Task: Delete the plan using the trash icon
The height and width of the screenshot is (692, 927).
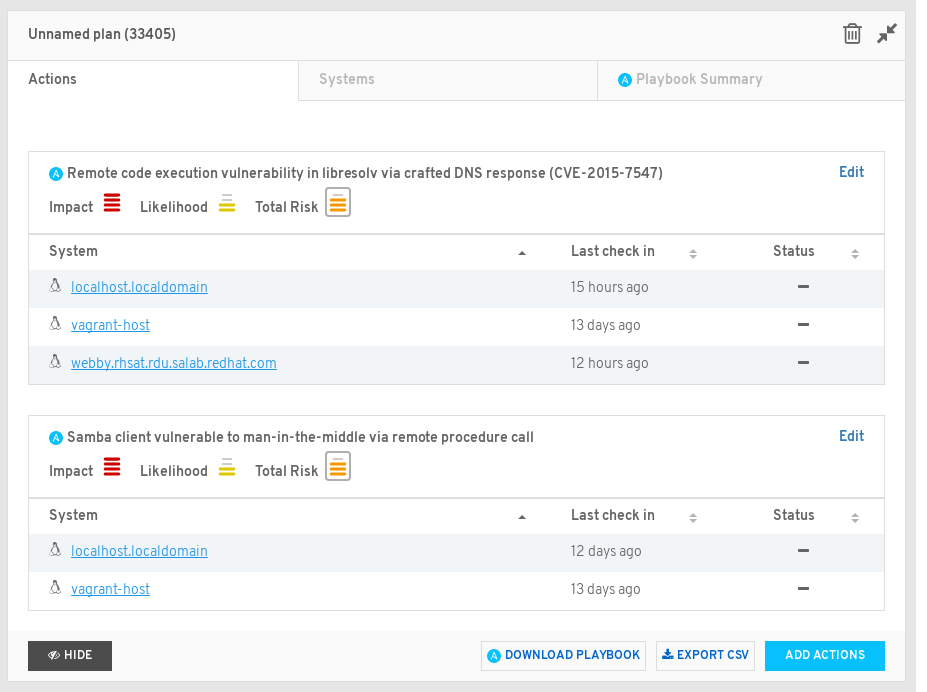Action: click(x=852, y=33)
